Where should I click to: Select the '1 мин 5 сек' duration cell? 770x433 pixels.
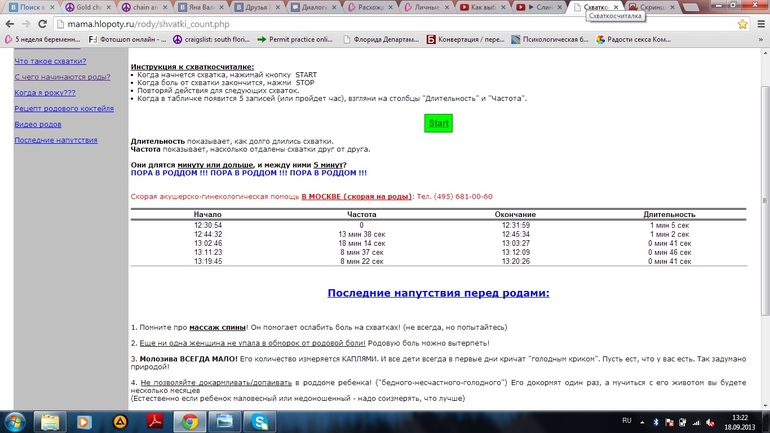(669, 225)
